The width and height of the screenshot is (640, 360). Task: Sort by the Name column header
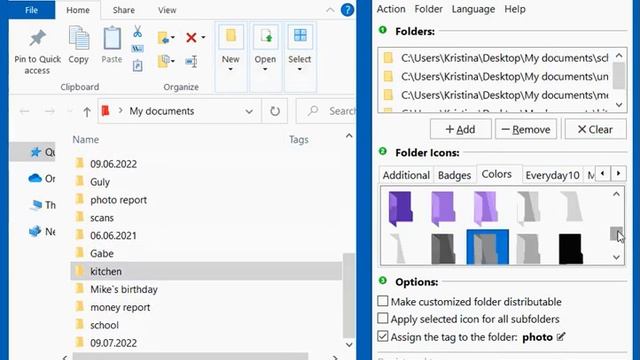pyautogui.click(x=86, y=140)
